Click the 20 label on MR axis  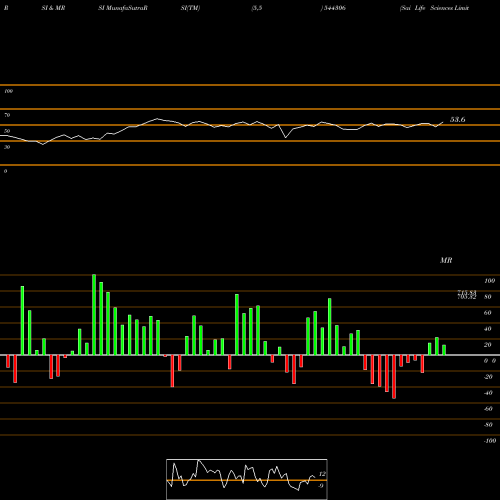[488, 345]
